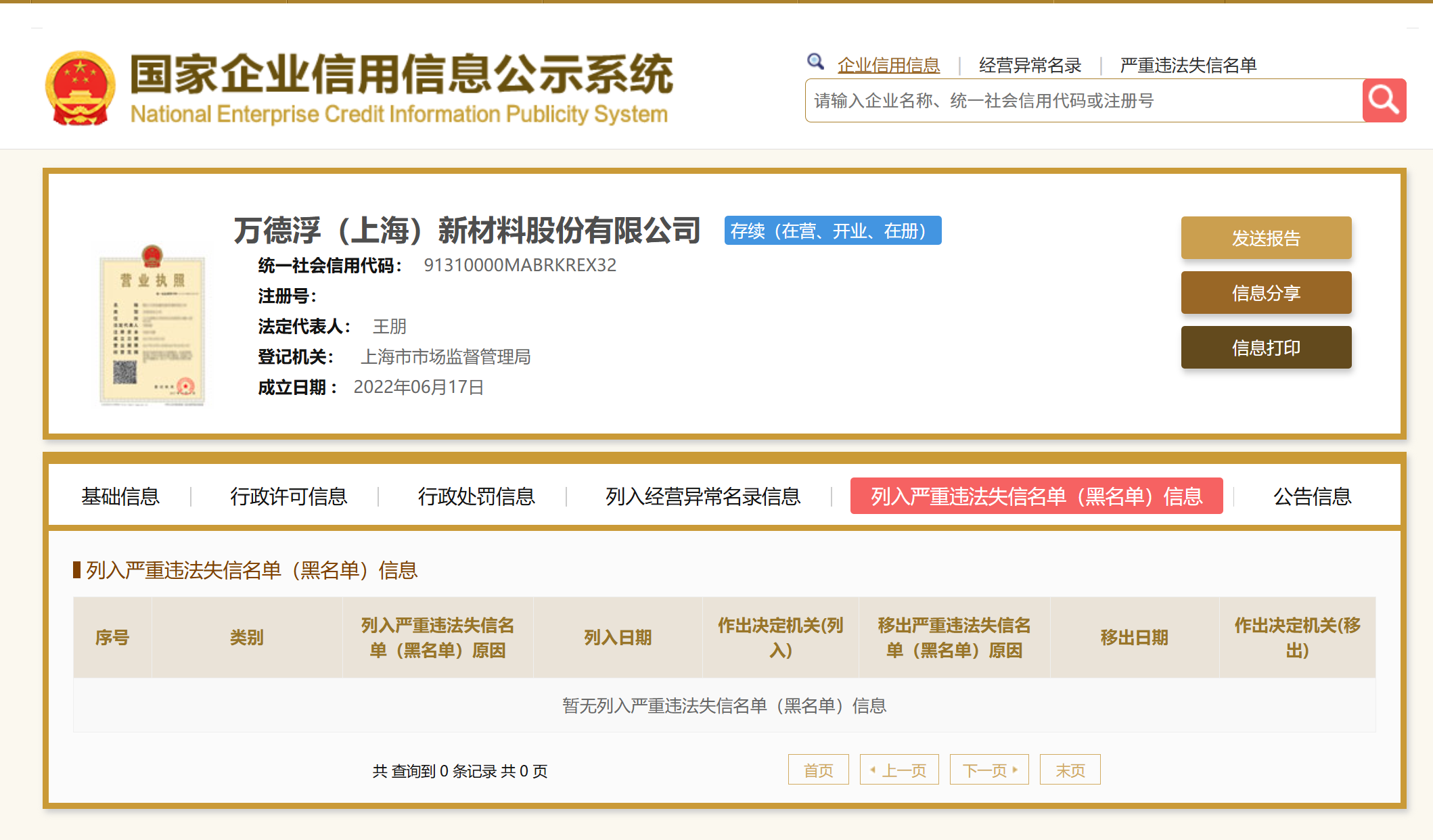Click the 信息分享 button

(x=1266, y=293)
